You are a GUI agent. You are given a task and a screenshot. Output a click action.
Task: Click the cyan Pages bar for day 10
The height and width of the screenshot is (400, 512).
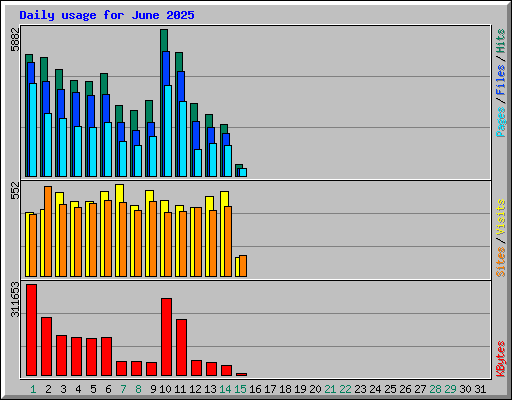tap(168, 131)
